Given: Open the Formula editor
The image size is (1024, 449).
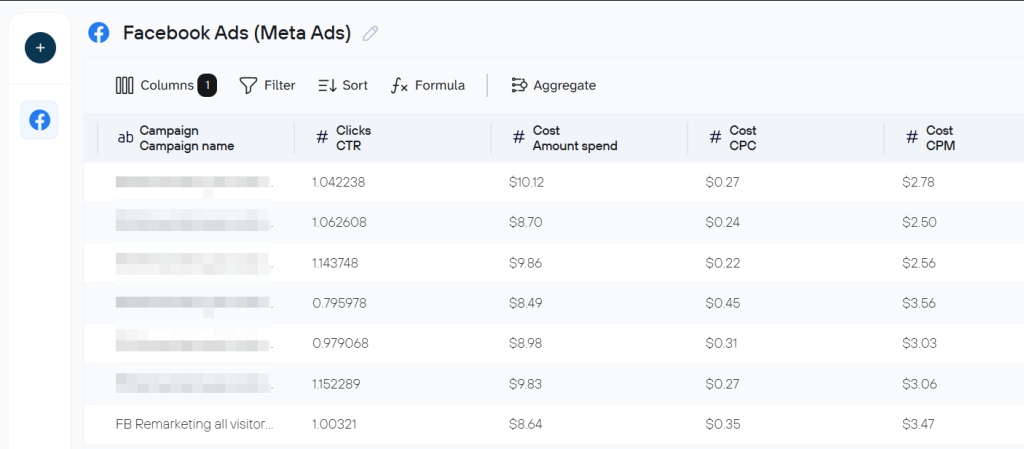Looking at the screenshot, I should [428, 85].
